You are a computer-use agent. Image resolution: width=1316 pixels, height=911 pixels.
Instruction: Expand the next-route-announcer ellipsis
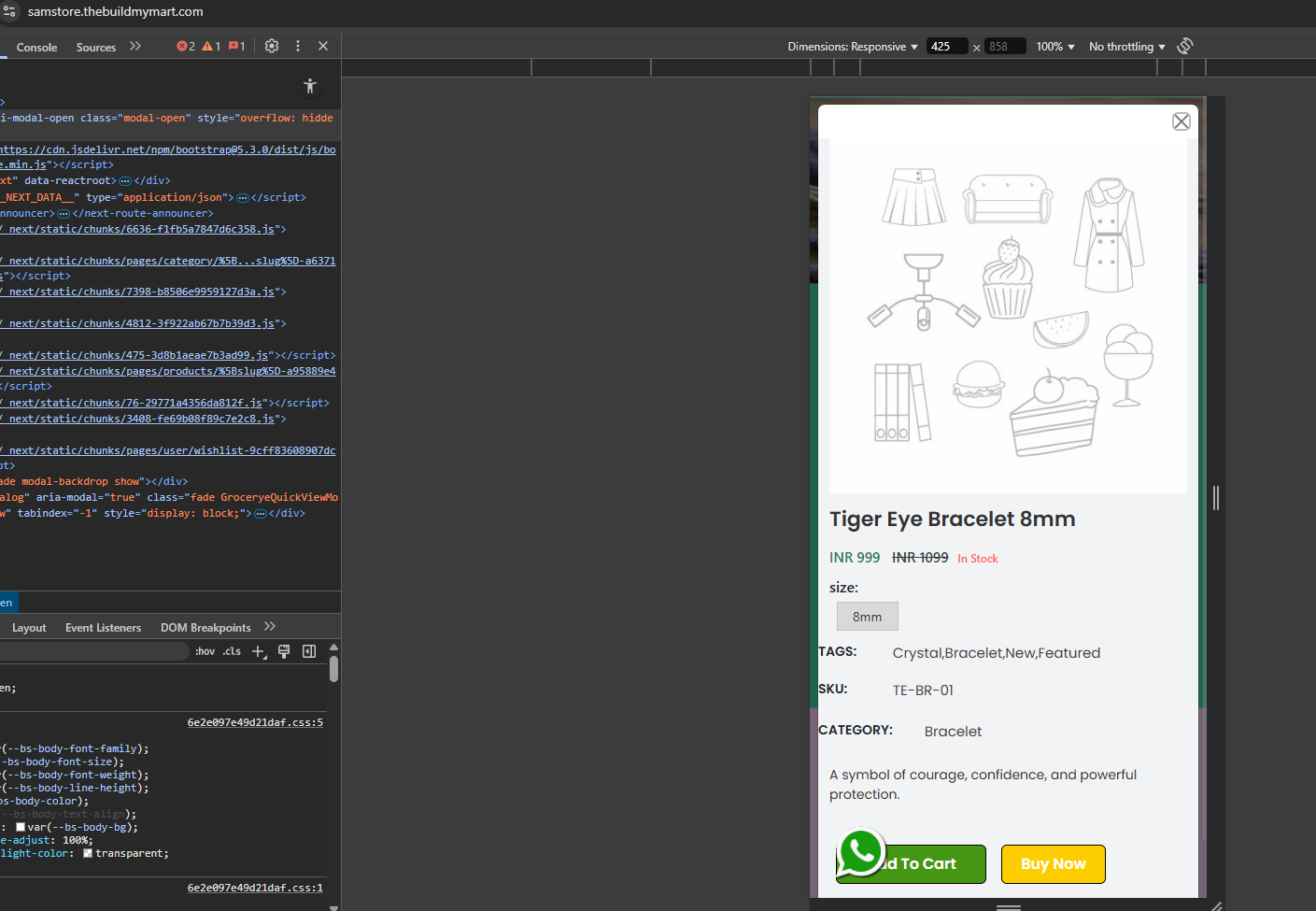point(64,214)
